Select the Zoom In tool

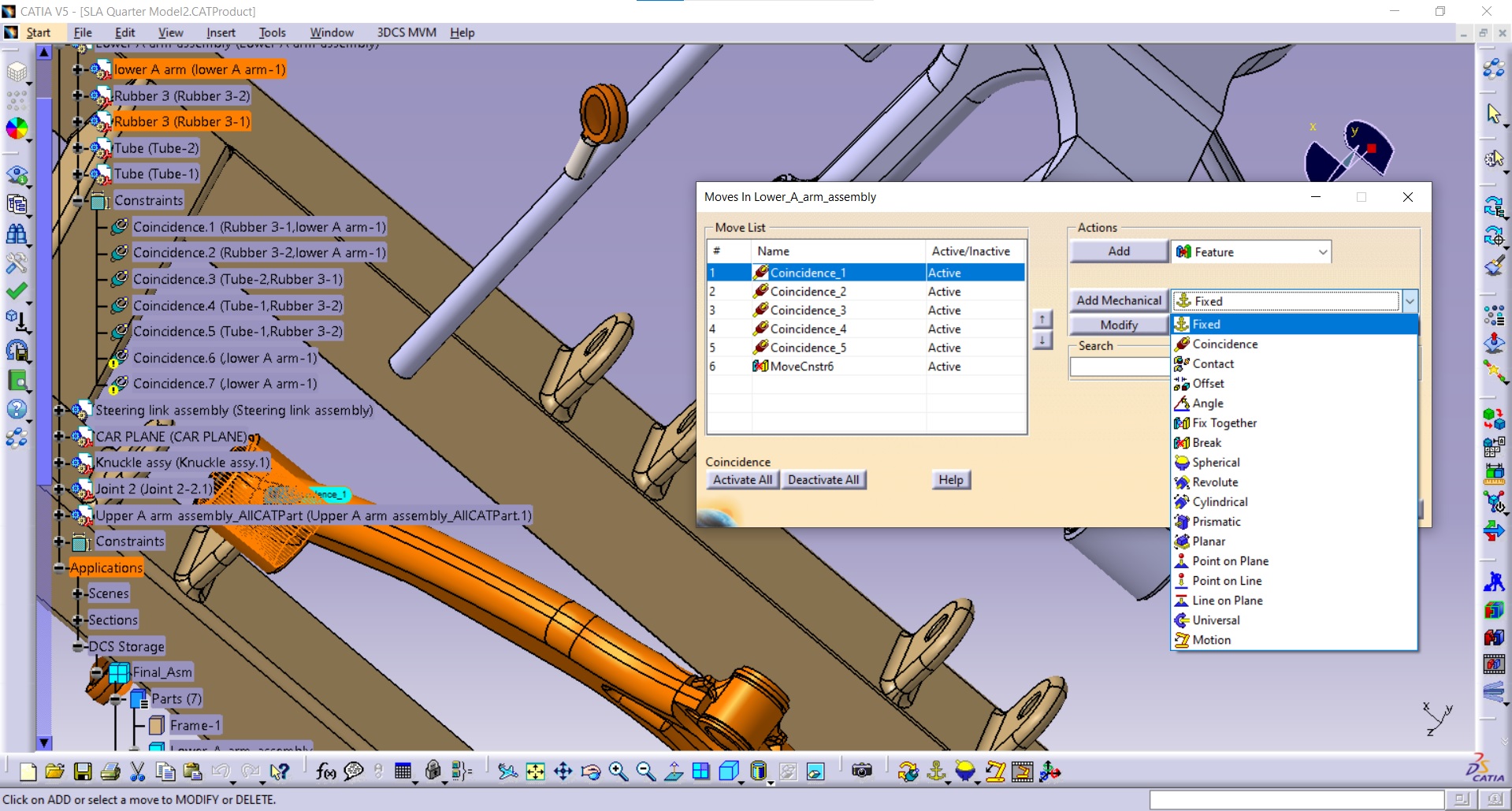pyautogui.click(x=618, y=773)
